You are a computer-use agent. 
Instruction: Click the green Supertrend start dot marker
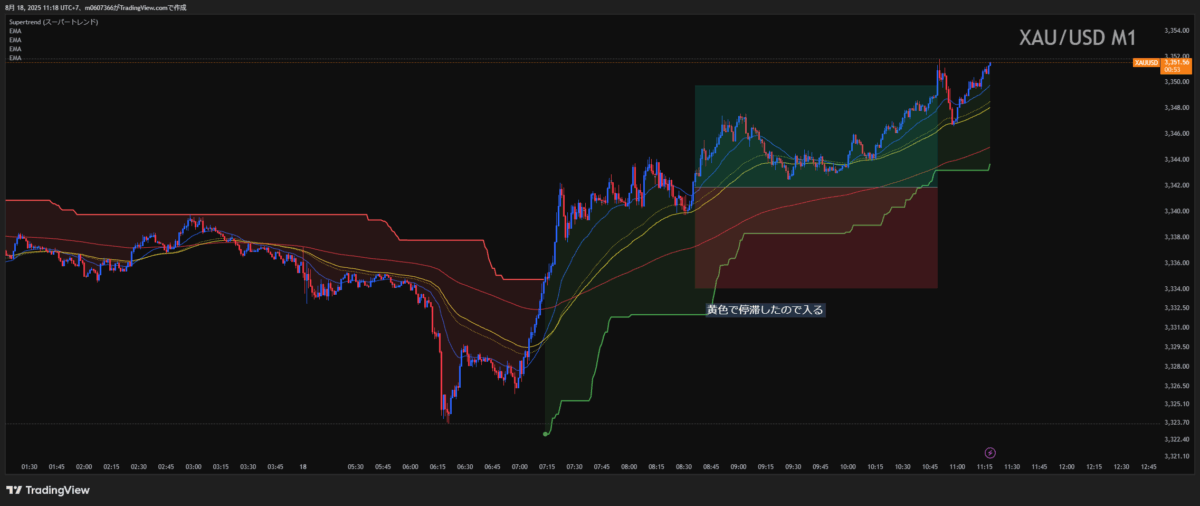[x=544, y=434]
